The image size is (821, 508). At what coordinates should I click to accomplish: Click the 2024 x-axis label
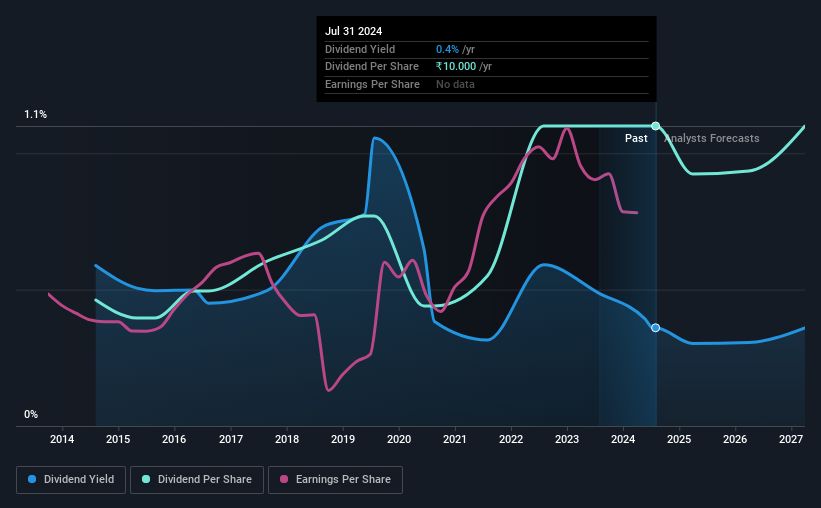623,439
